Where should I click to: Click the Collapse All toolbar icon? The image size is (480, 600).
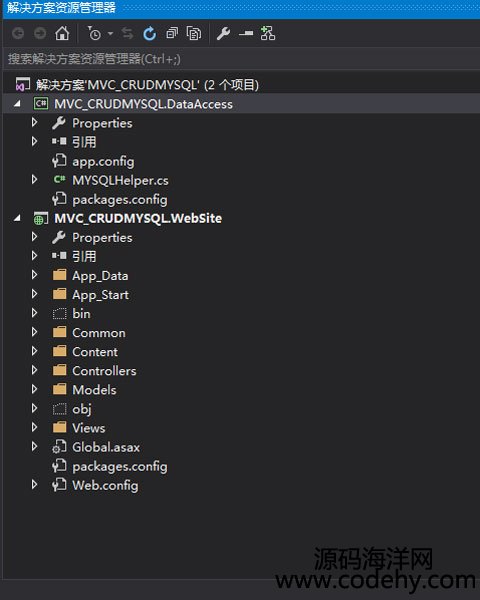[x=172, y=34]
